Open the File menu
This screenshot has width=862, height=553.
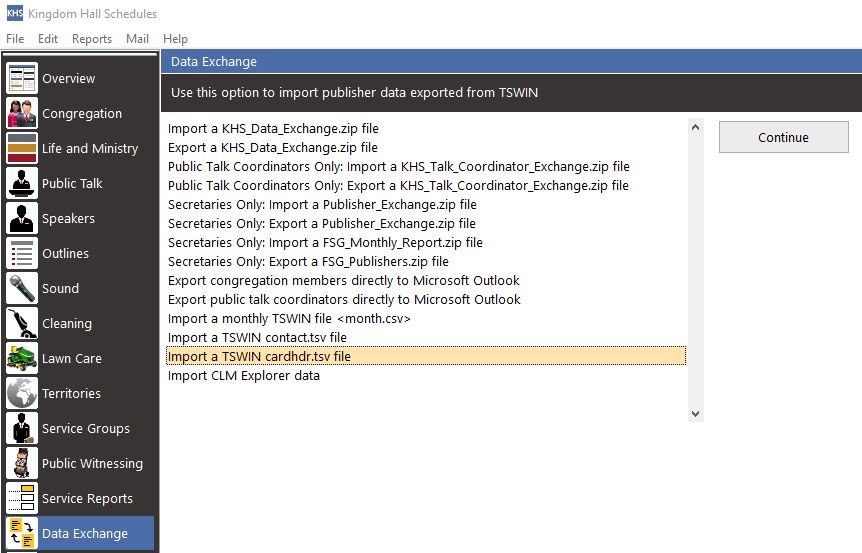tap(15, 39)
